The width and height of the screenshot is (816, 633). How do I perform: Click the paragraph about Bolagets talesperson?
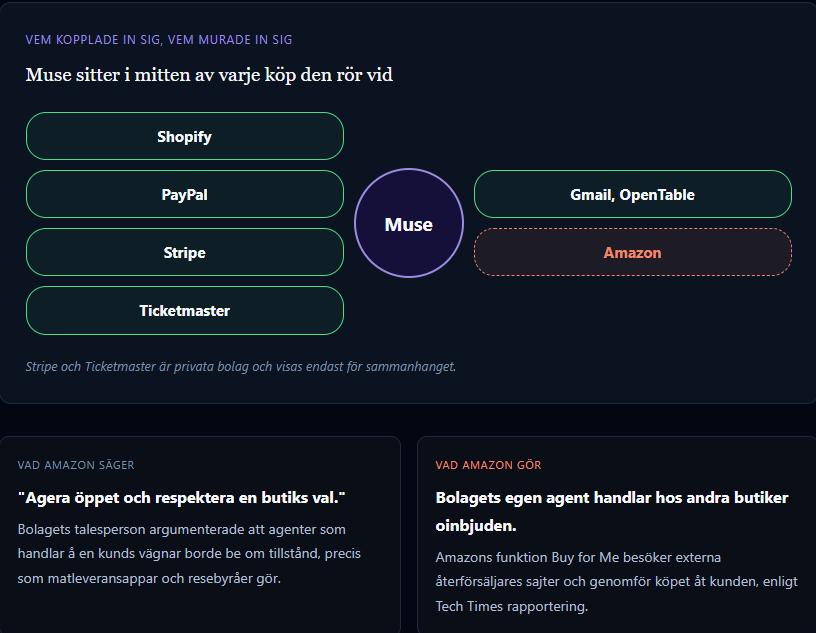coord(189,554)
